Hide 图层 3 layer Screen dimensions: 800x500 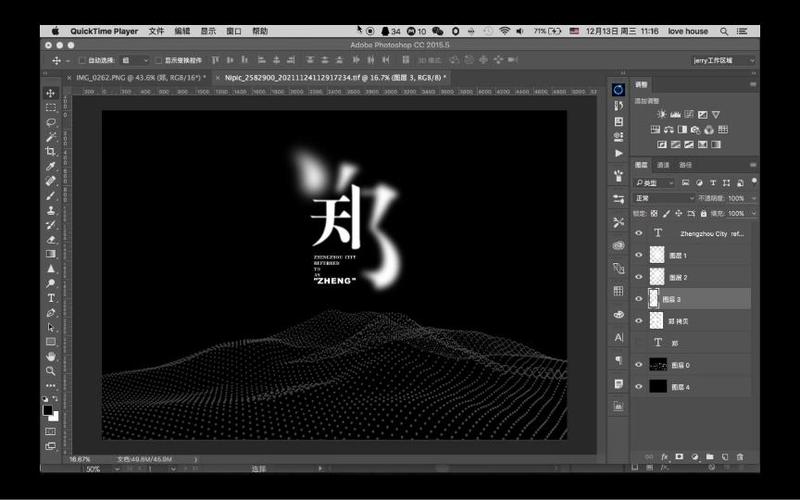639,299
